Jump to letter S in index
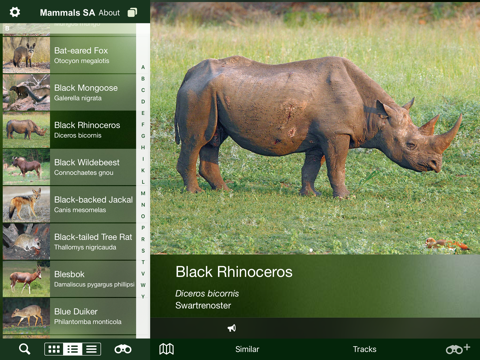This screenshot has width=480, height=360. coord(143,251)
